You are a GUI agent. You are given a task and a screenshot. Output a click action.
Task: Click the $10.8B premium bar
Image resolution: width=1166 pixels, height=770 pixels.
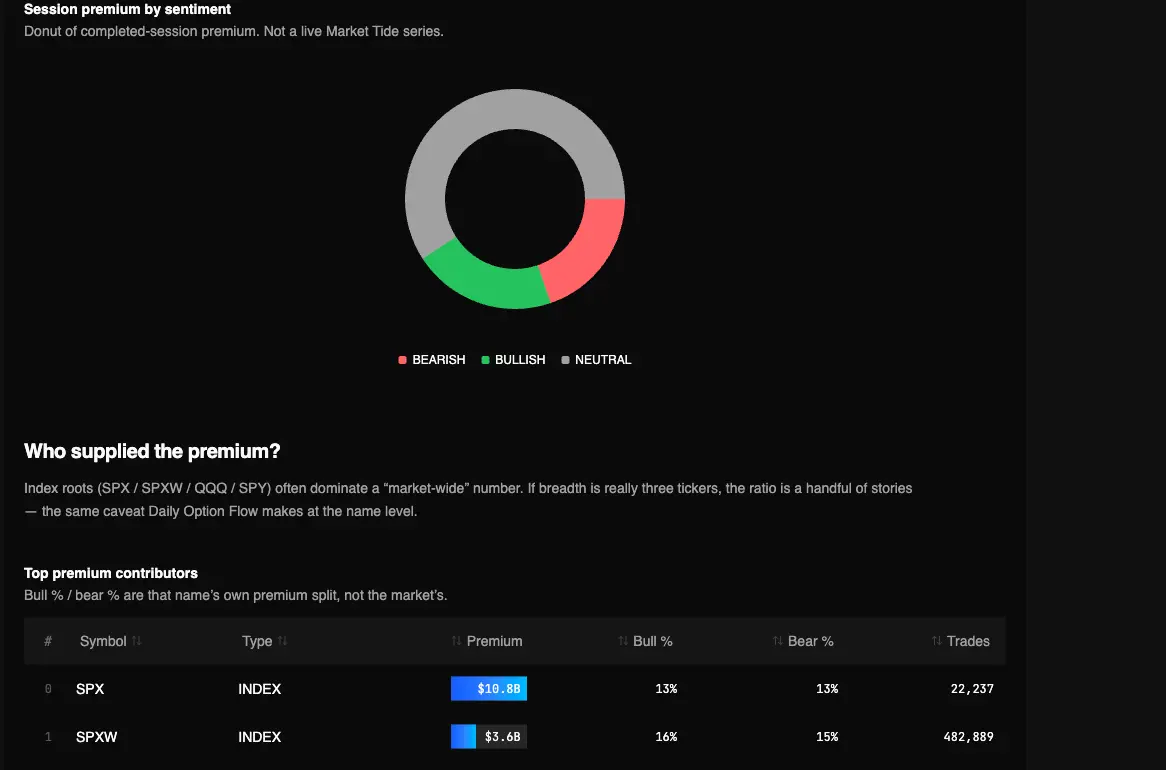click(489, 689)
